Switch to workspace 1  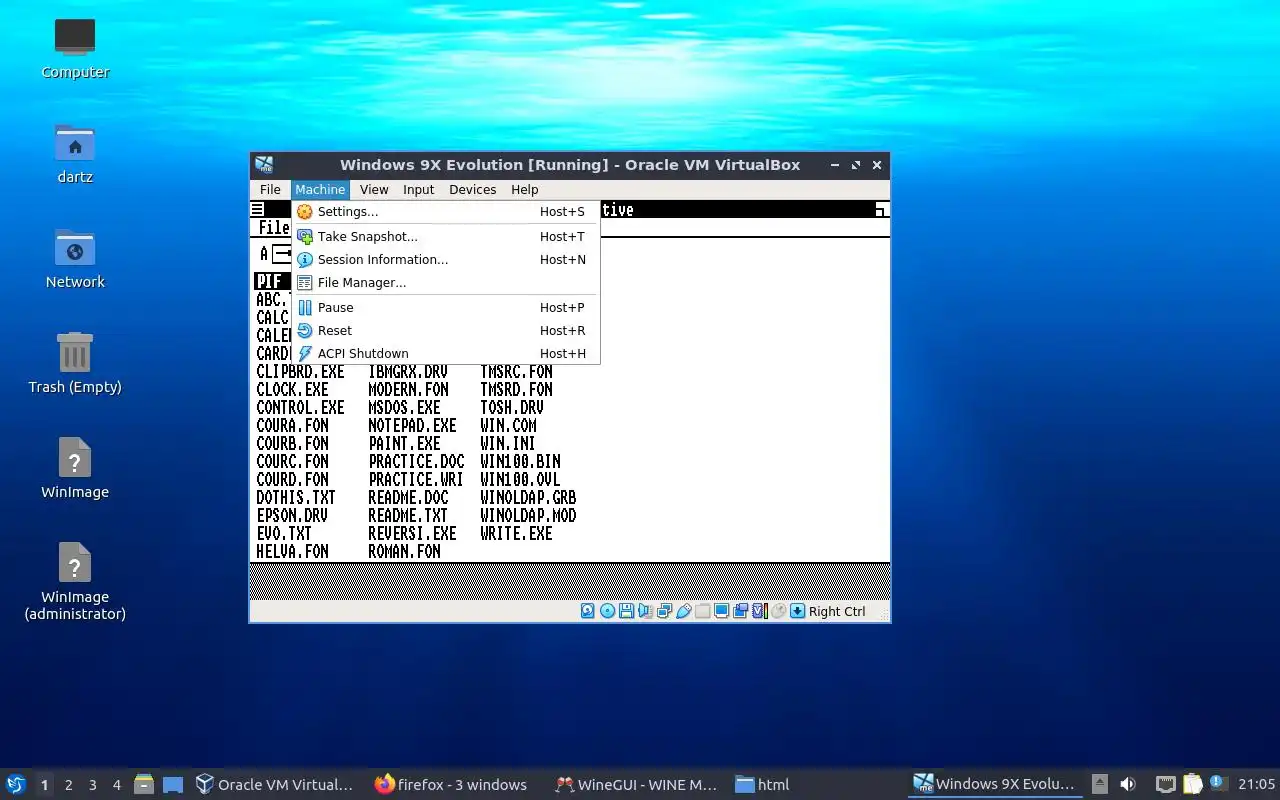44,785
